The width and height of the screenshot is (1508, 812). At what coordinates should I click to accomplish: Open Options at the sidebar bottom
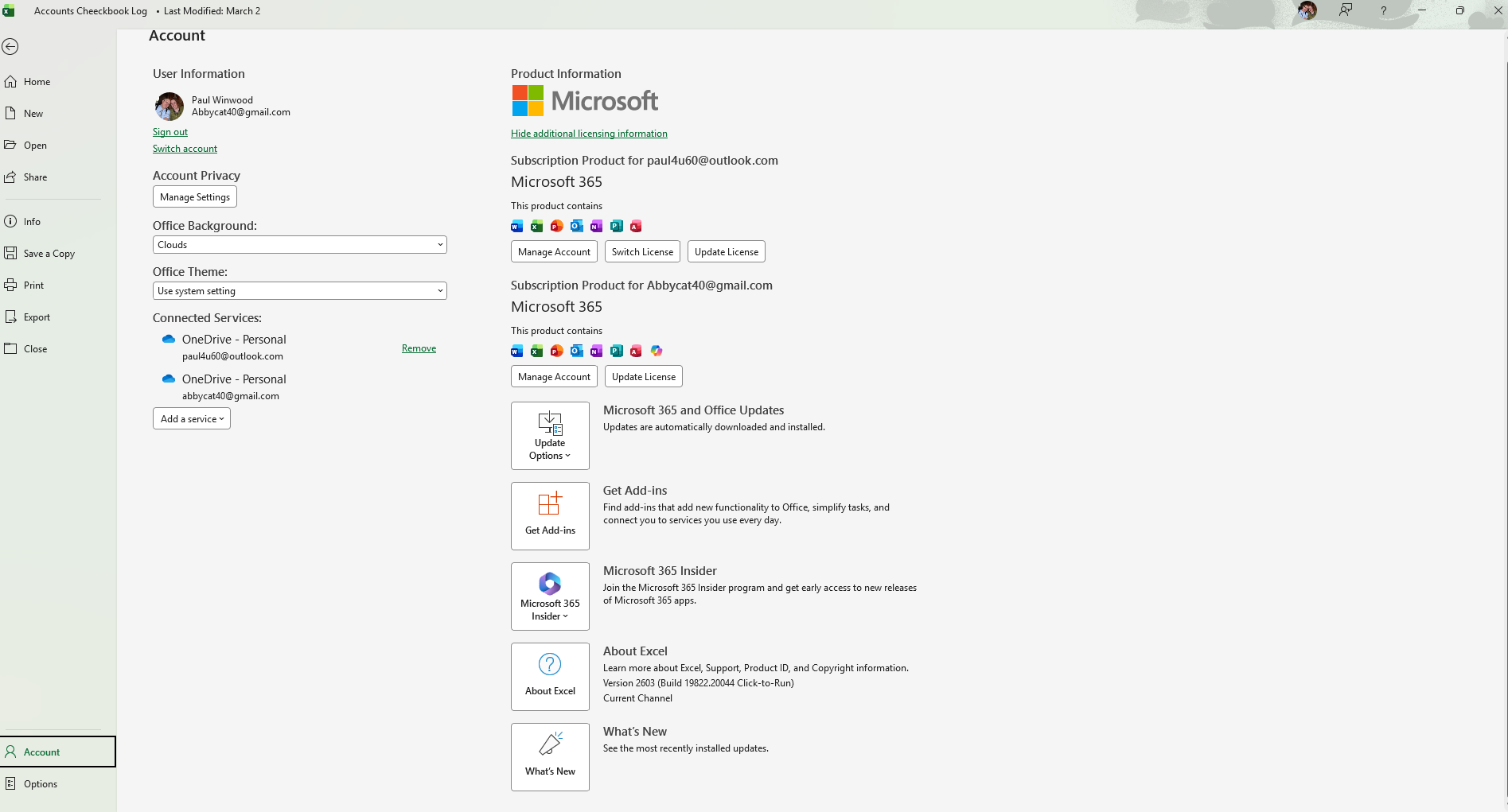(x=58, y=784)
